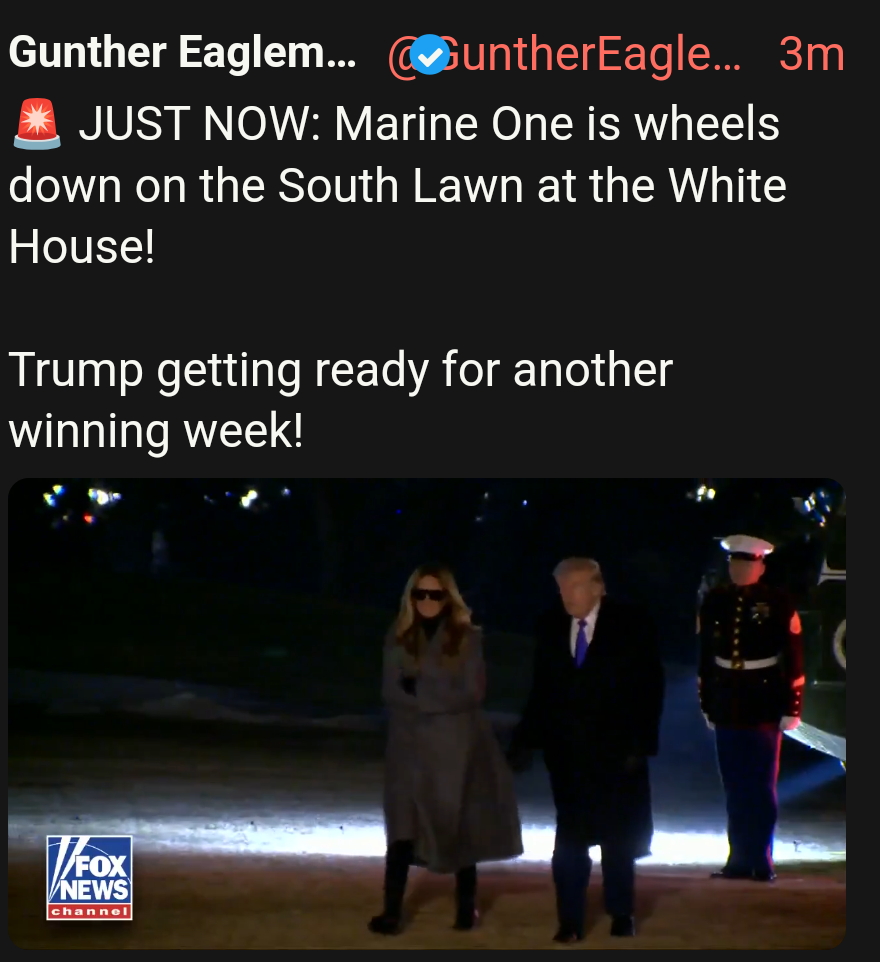Open Gunther Eaglem... display name profile
This screenshot has width=880, height=962.
tap(182, 52)
